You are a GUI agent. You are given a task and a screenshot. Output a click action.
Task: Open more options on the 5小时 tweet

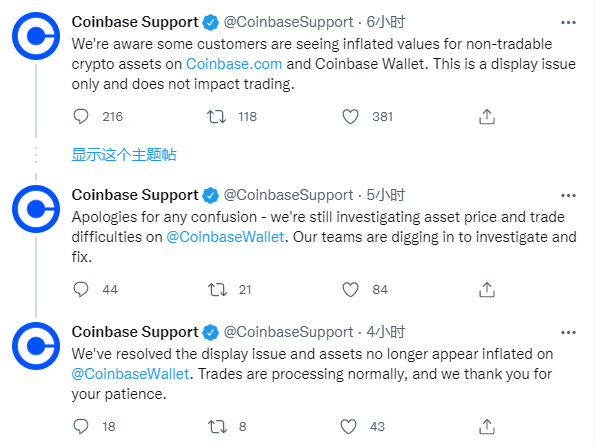click(x=568, y=196)
